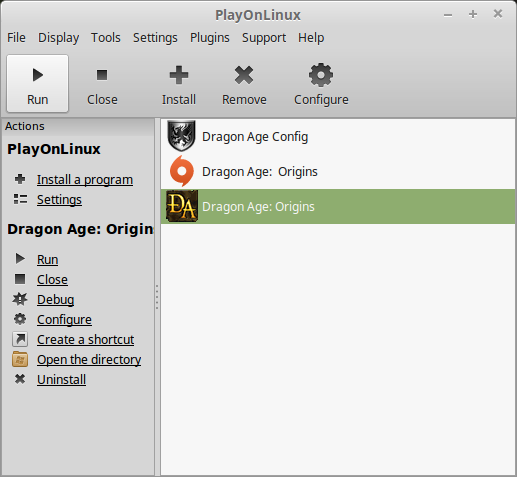Click the orange Origin logo icon
The width and height of the screenshot is (517, 477).
point(182,171)
